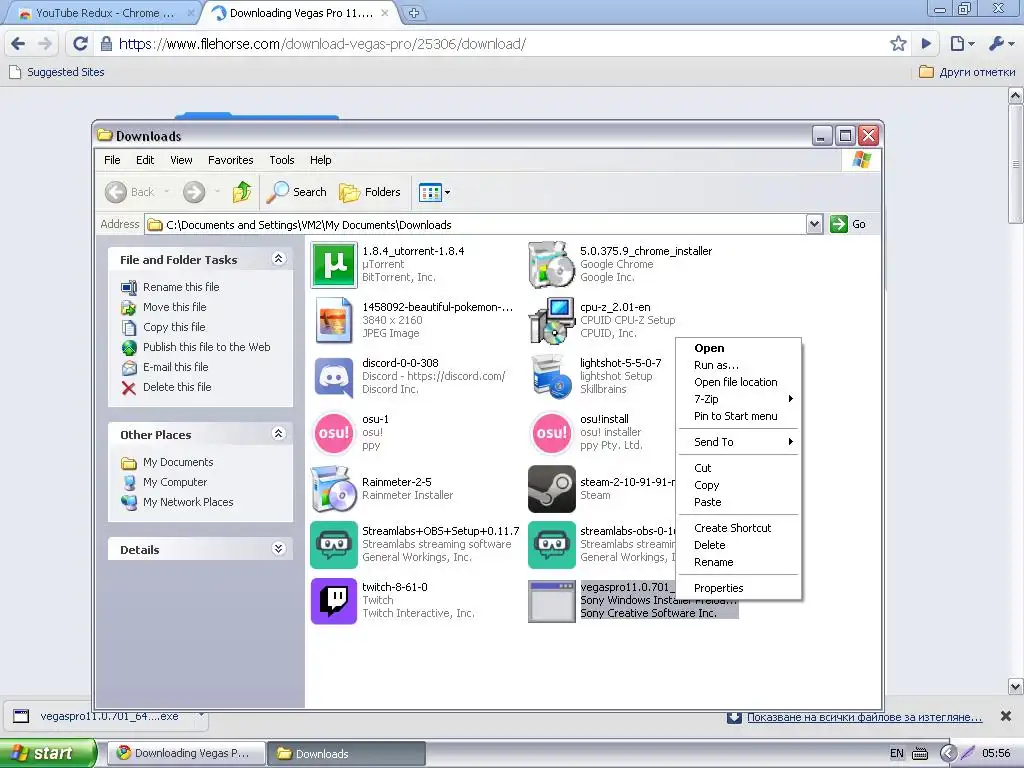
Task: Click the Go button
Action: click(x=848, y=224)
